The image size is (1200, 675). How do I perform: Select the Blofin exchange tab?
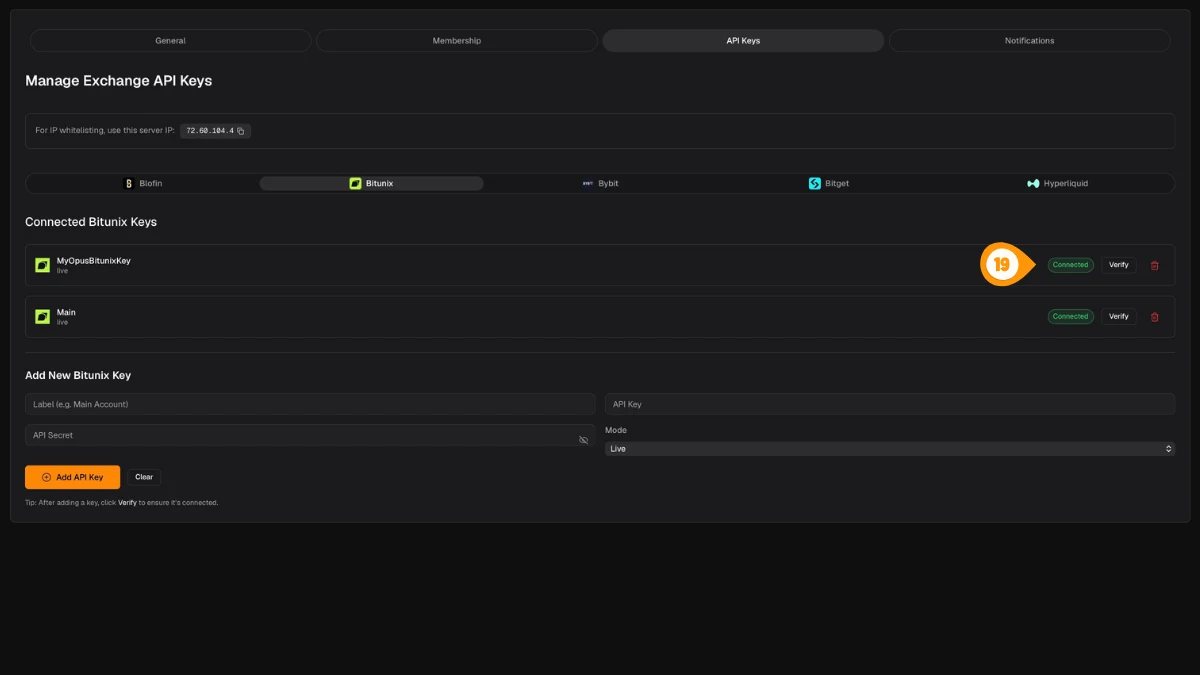tap(142, 184)
